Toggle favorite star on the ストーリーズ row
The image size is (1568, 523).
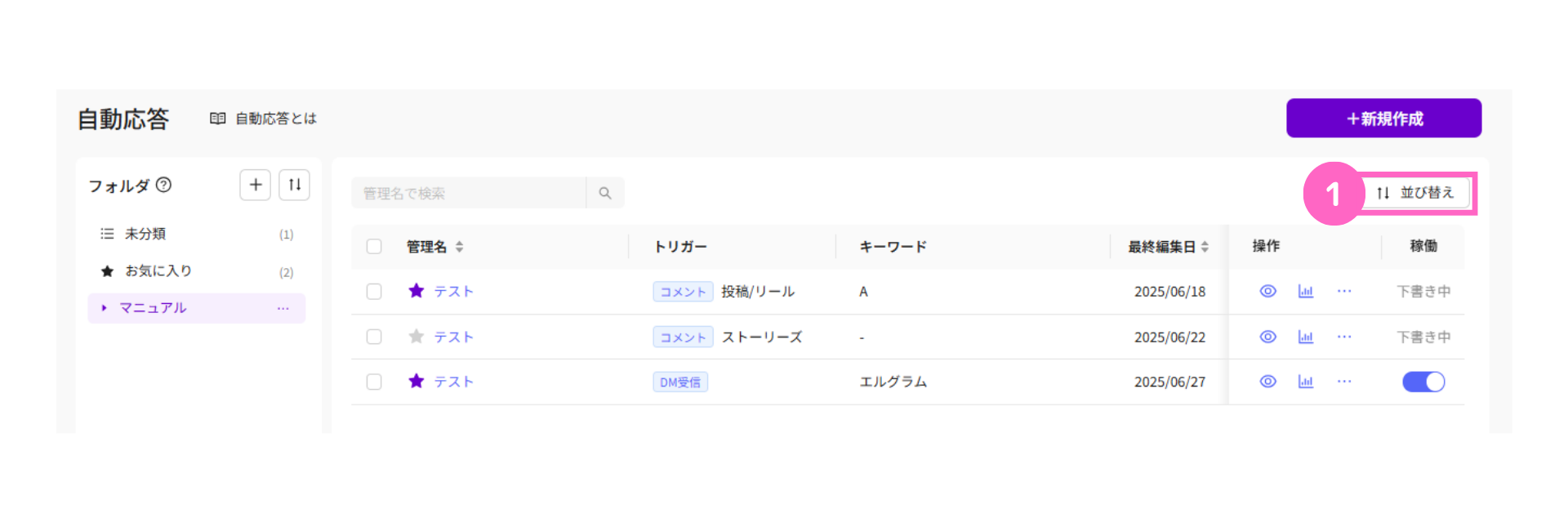(x=416, y=337)
